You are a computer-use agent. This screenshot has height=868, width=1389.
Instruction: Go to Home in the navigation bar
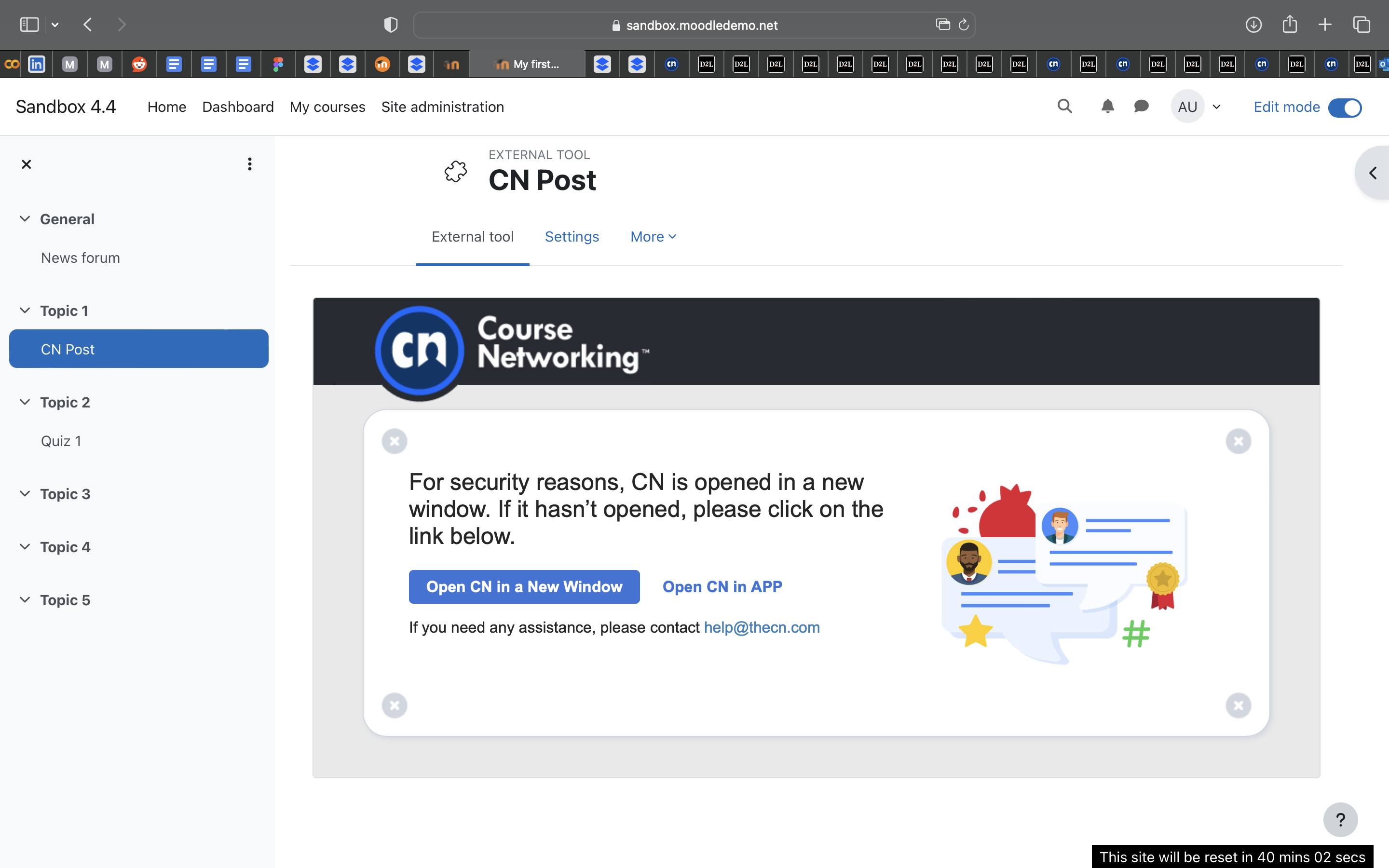coord(167,107)
